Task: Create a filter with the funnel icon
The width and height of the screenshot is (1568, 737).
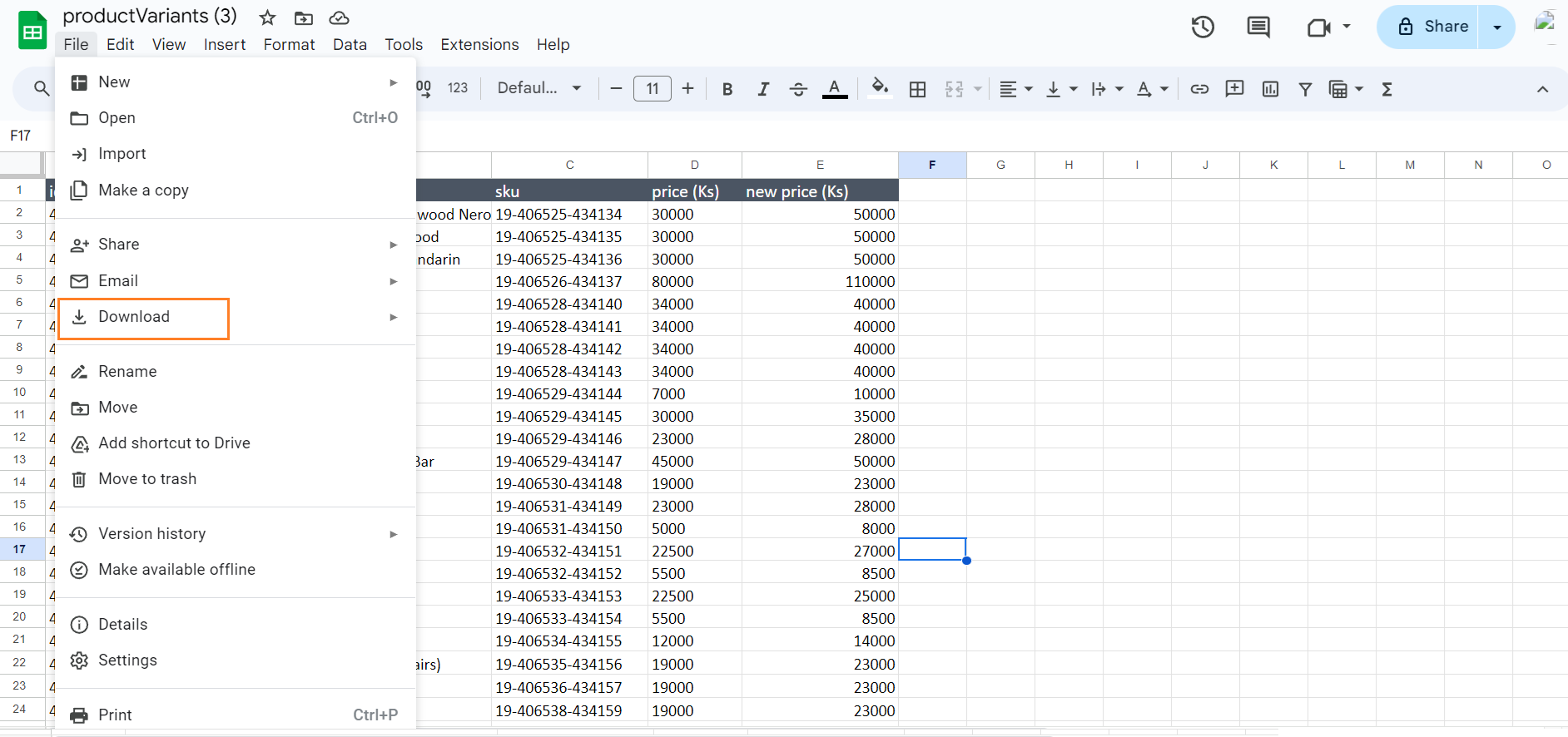Action: click(x=1305, y=89)
